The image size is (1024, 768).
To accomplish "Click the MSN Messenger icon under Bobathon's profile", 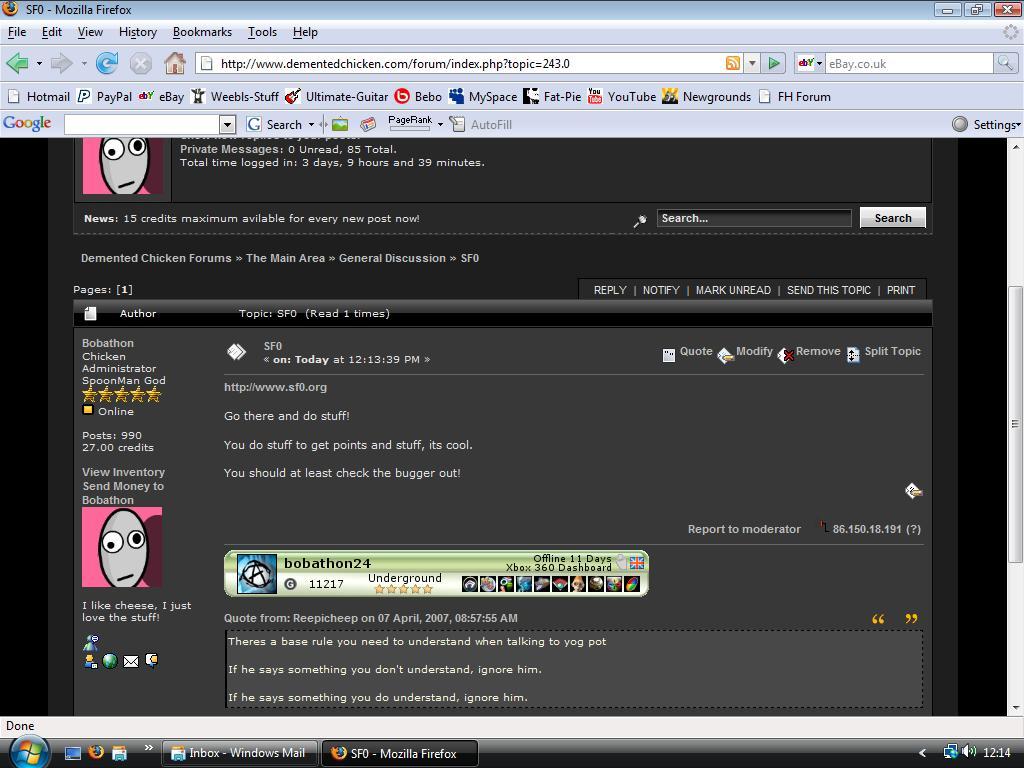I will pos(90,642).
